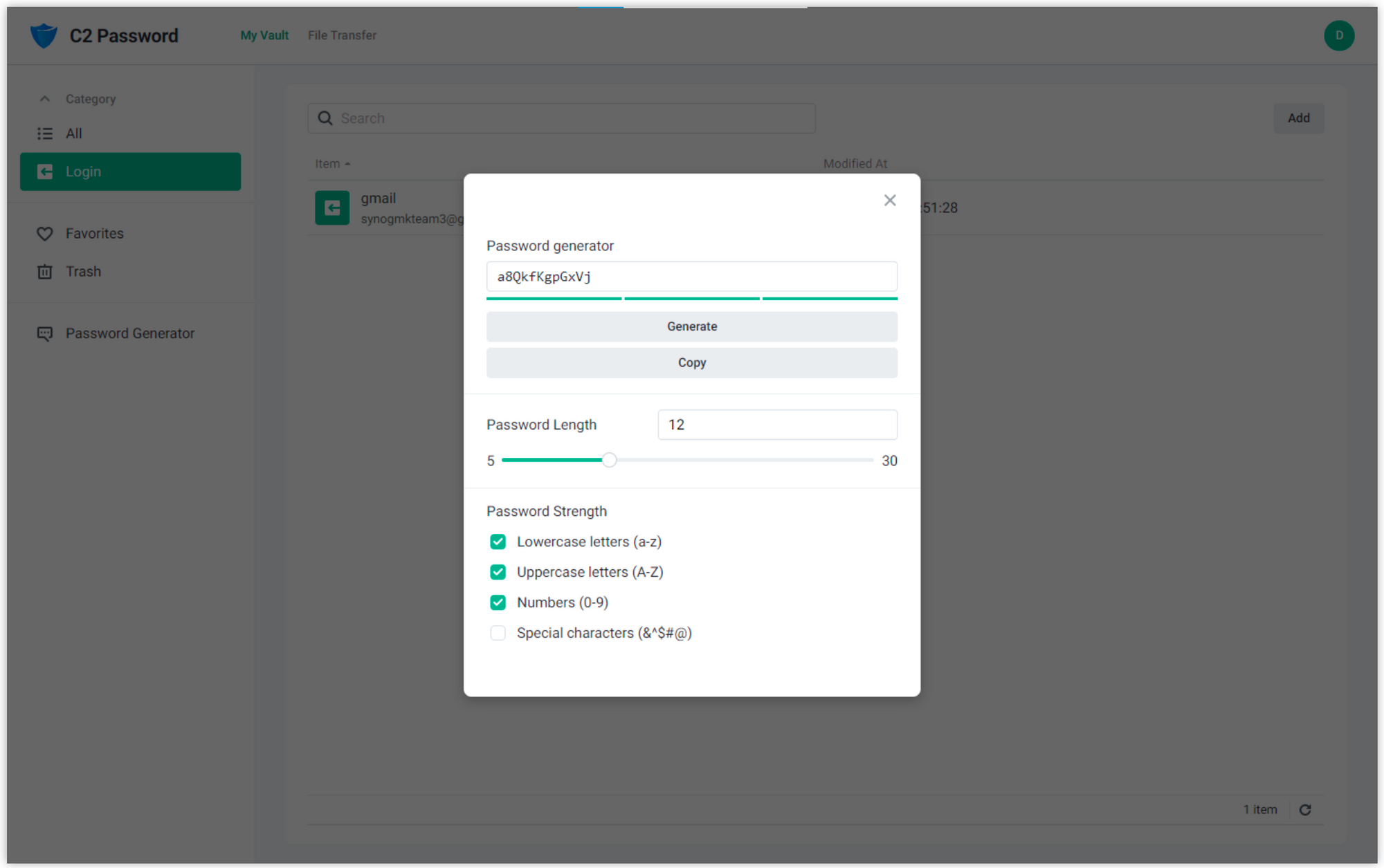Sort by Item column header

click(x=332, y=164)
